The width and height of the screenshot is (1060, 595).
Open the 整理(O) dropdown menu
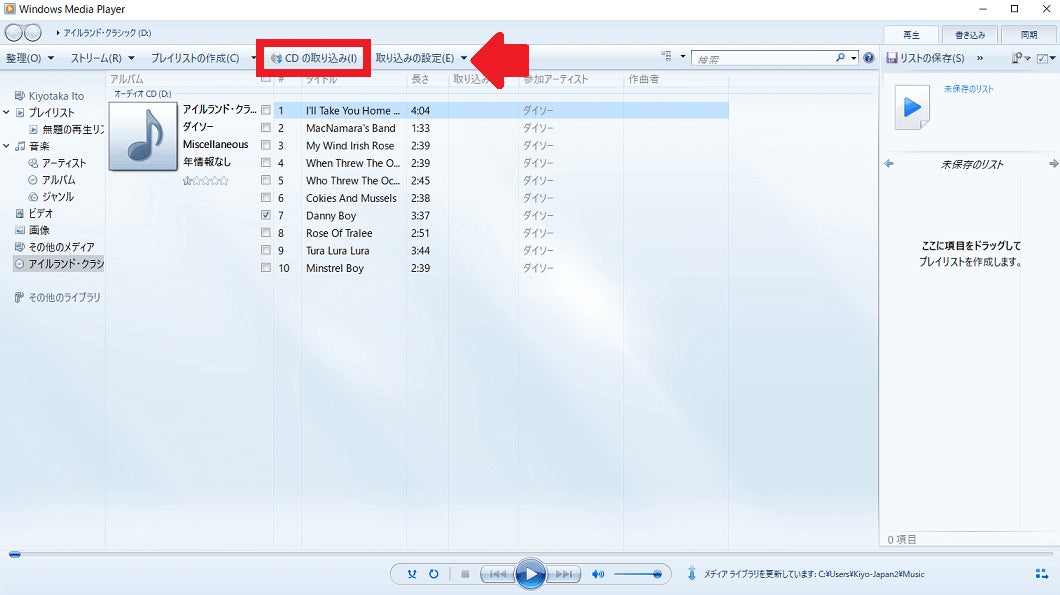30,58
